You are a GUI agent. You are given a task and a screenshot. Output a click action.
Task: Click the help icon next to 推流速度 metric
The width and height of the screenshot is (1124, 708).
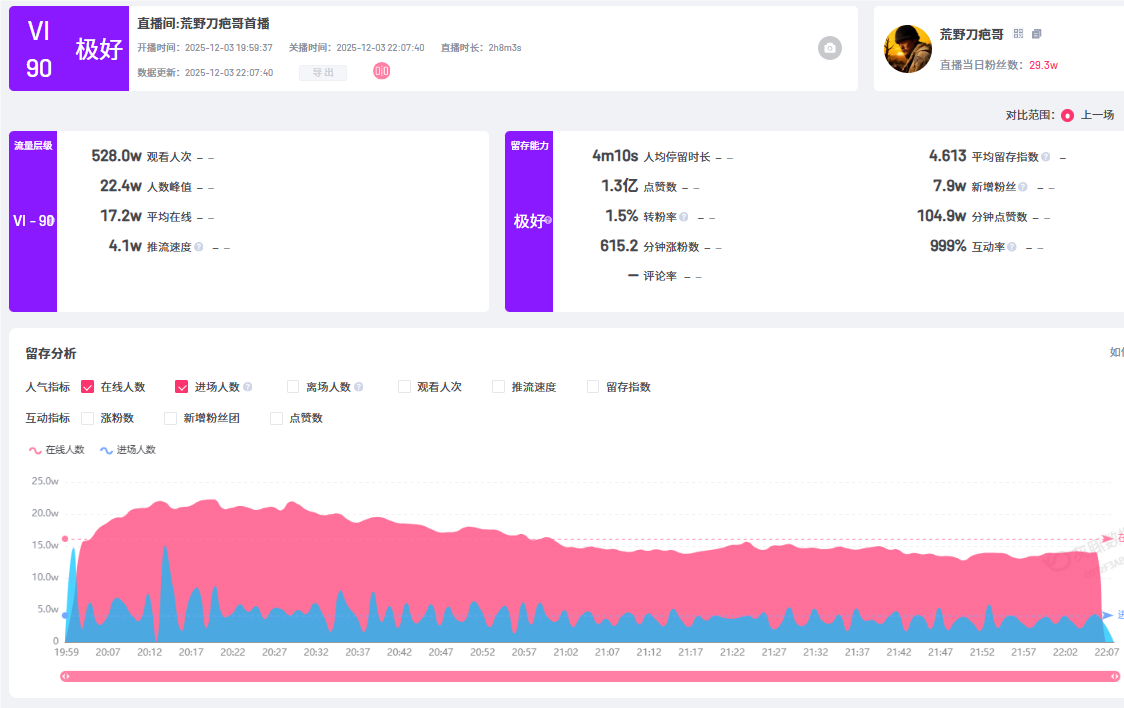click(199, 247)
